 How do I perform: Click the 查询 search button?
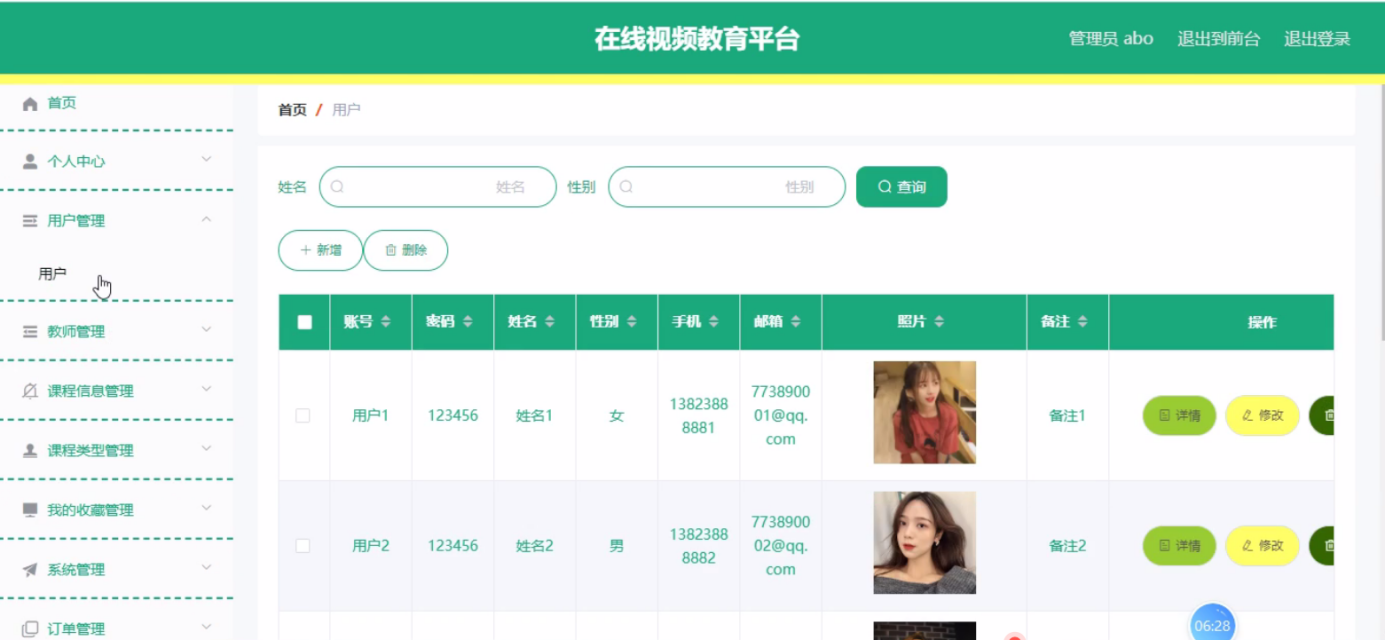(x=901, y=187)
